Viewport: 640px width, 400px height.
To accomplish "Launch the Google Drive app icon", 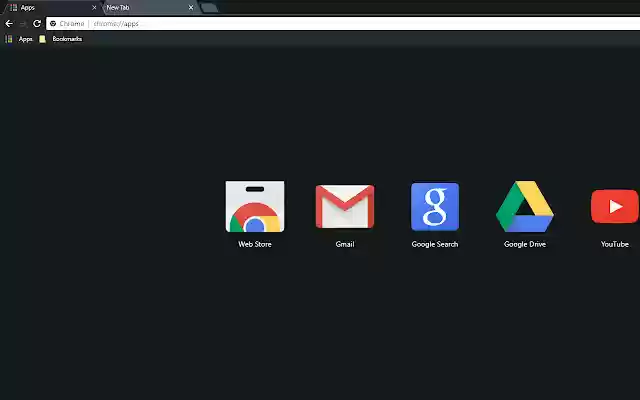I will pyautogui.click(x=525, y=207).
